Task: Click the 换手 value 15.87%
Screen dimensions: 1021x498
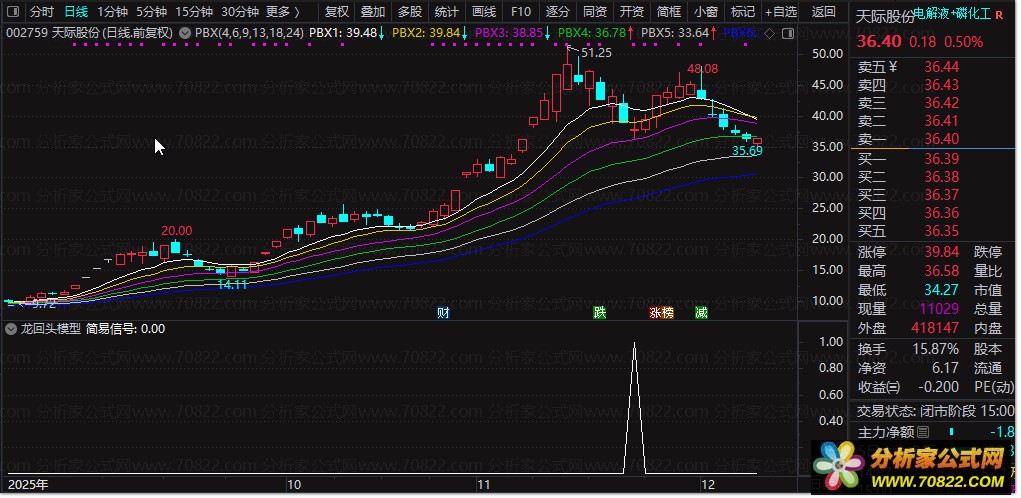Action: 935,349
